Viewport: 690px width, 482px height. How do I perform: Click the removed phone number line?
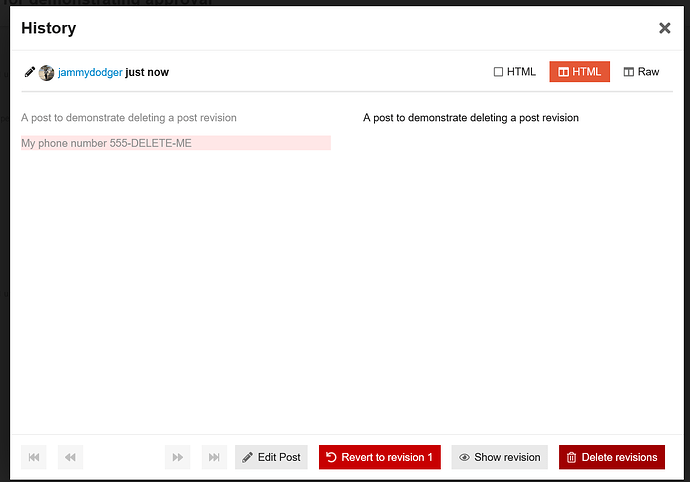176,143
